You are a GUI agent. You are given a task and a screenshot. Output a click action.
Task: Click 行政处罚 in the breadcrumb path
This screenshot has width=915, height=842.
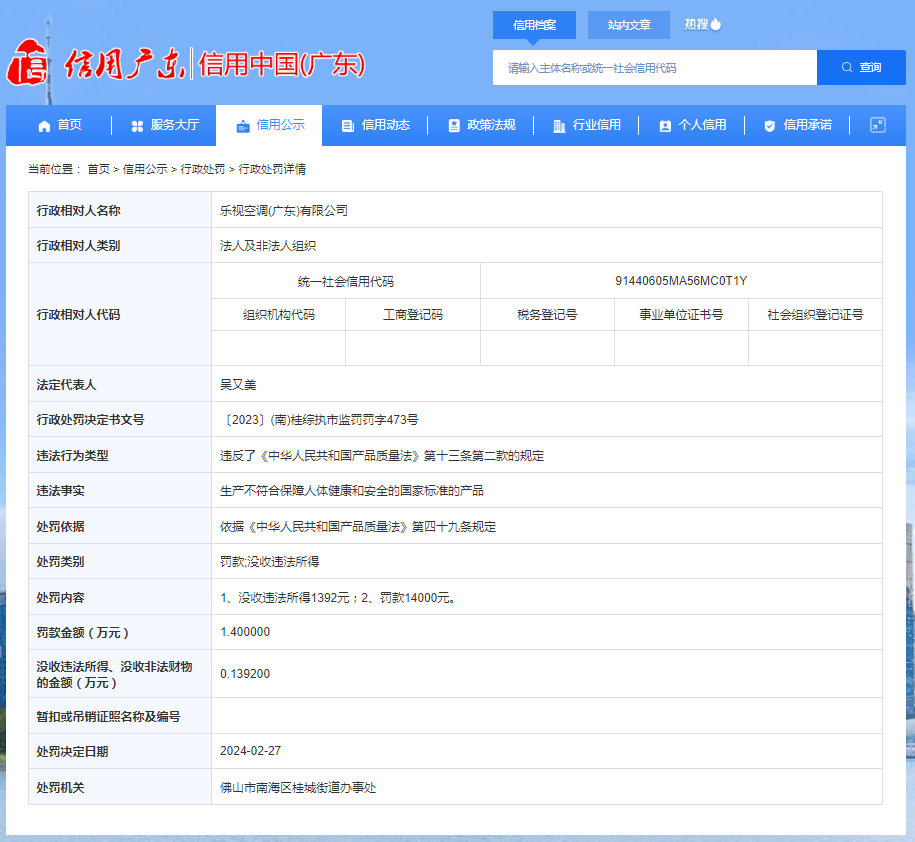point(202,169)
